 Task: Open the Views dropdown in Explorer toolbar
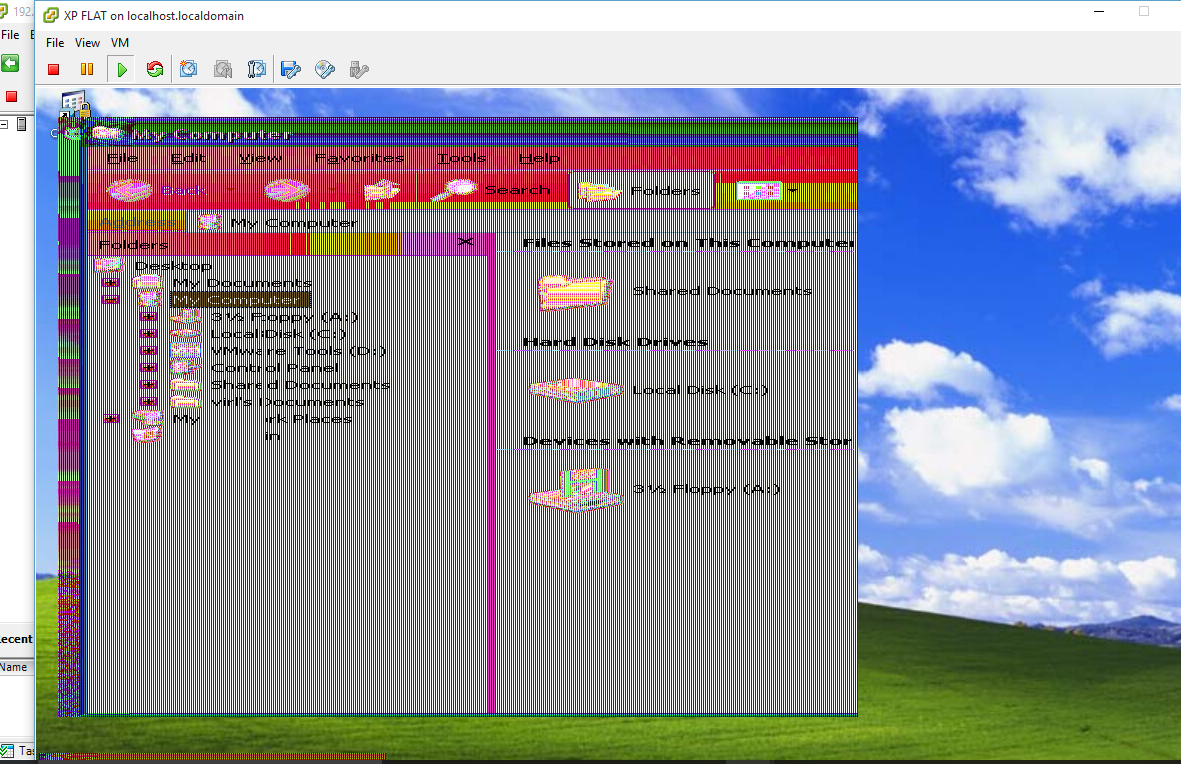(767, 191)
